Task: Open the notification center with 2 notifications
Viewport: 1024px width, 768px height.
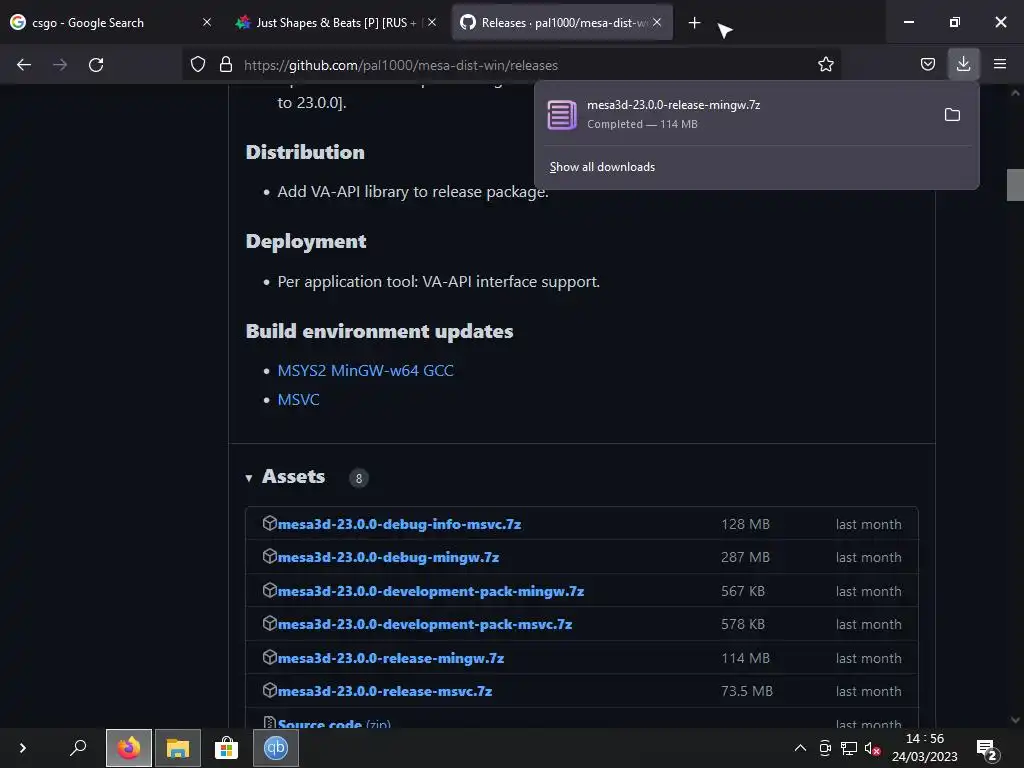Action: 987,749
